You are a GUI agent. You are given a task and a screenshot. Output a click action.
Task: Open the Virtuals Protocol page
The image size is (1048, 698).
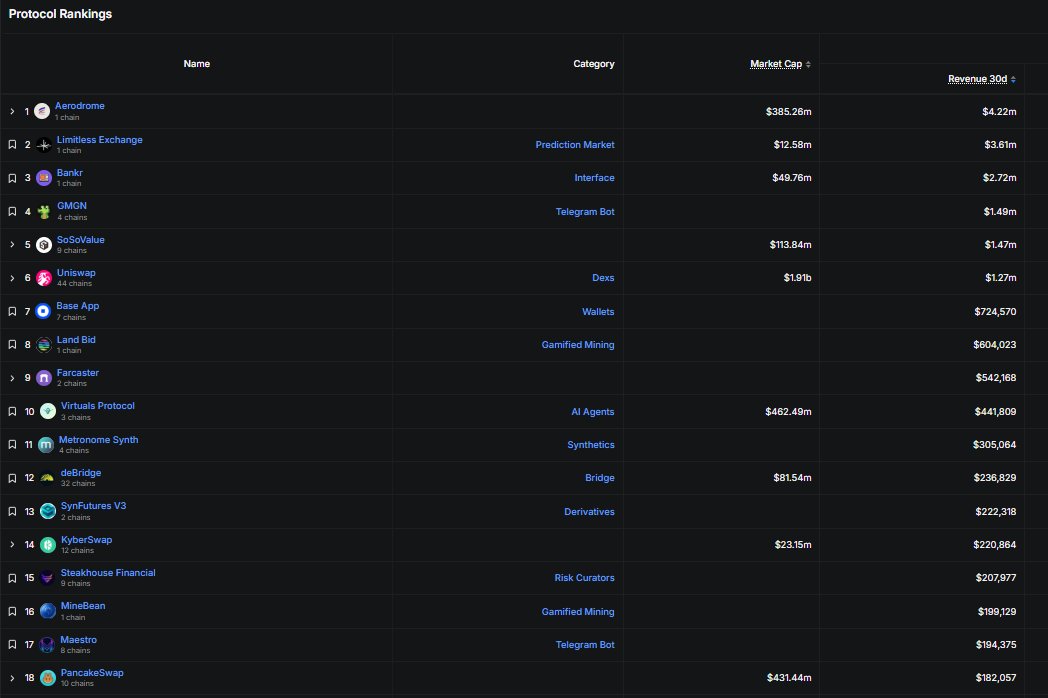pos(98,406)
